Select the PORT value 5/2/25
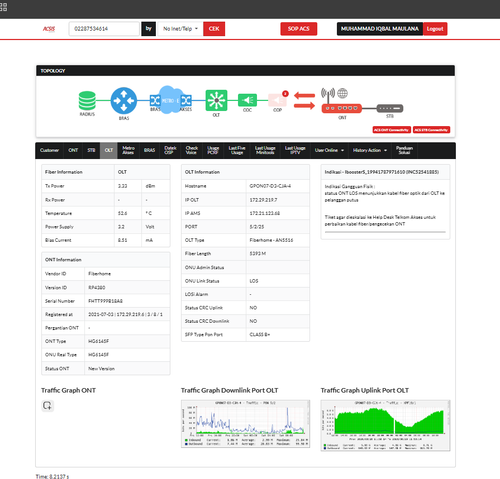This screenshot has width=500, height=479. 257,227
